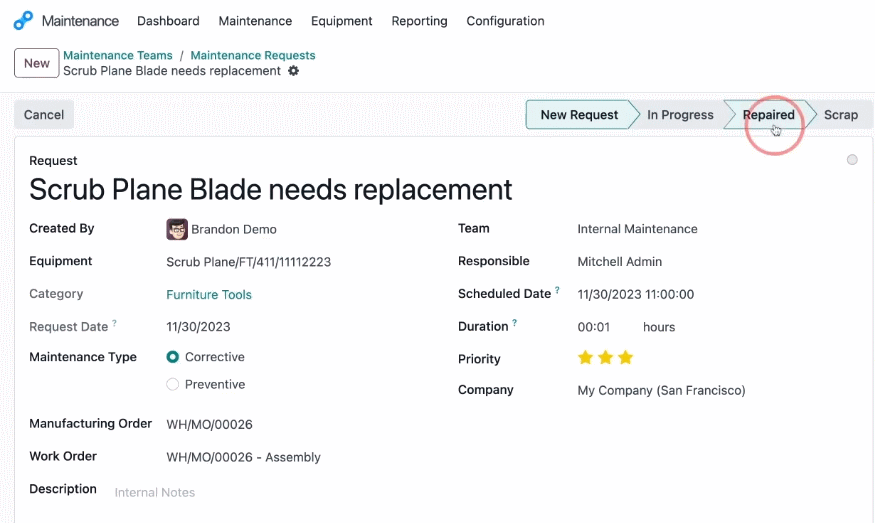Toggle the kanban state circle indicator
875x523 pixels.
852,160
